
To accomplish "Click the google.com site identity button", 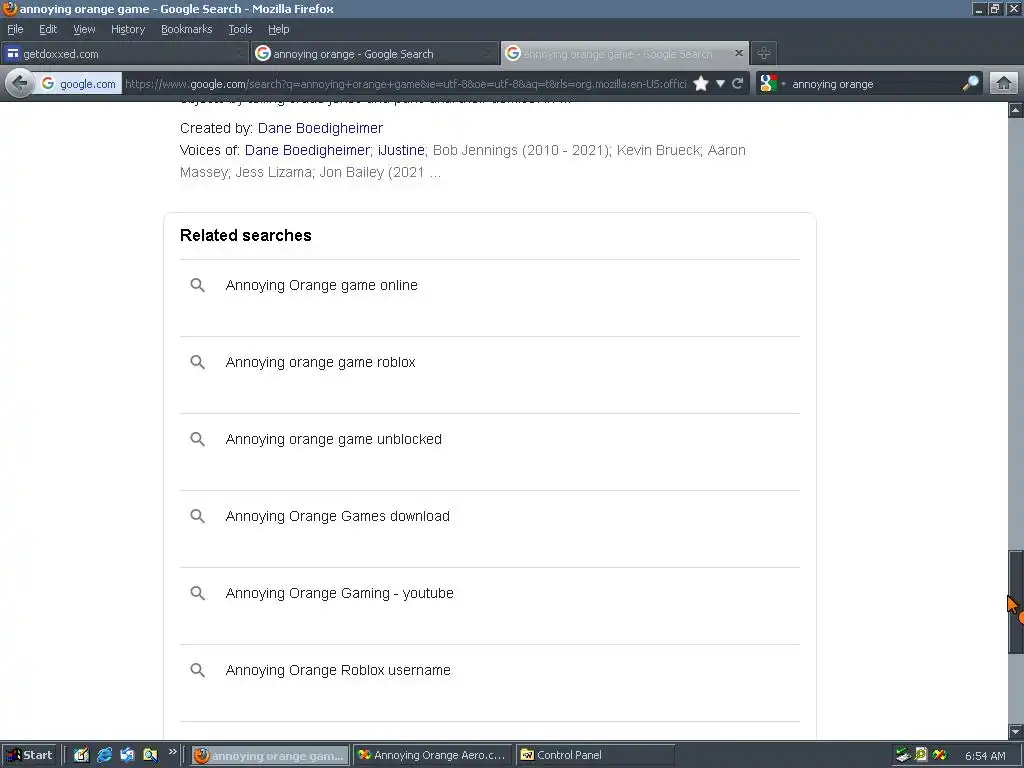I will point(78,84).
